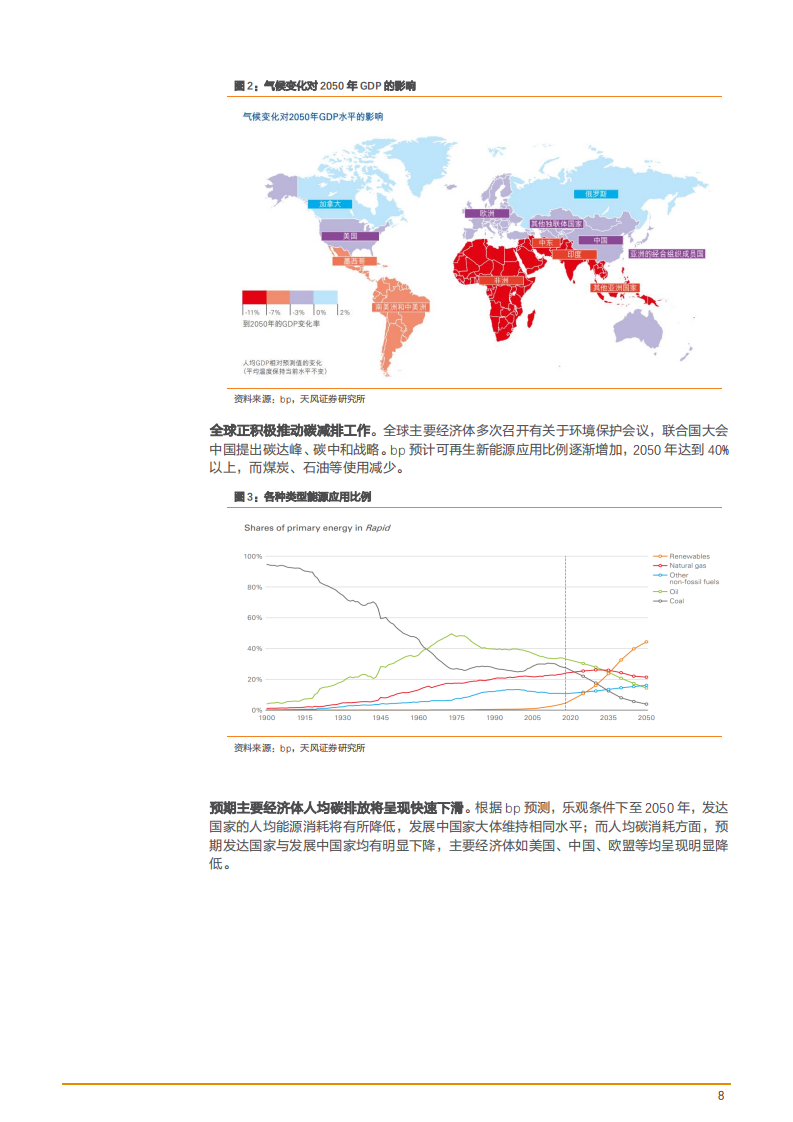Click the '100%' y-axis label
The height and width of the screenshot is (1122, 793).
(x=253, y=556)
